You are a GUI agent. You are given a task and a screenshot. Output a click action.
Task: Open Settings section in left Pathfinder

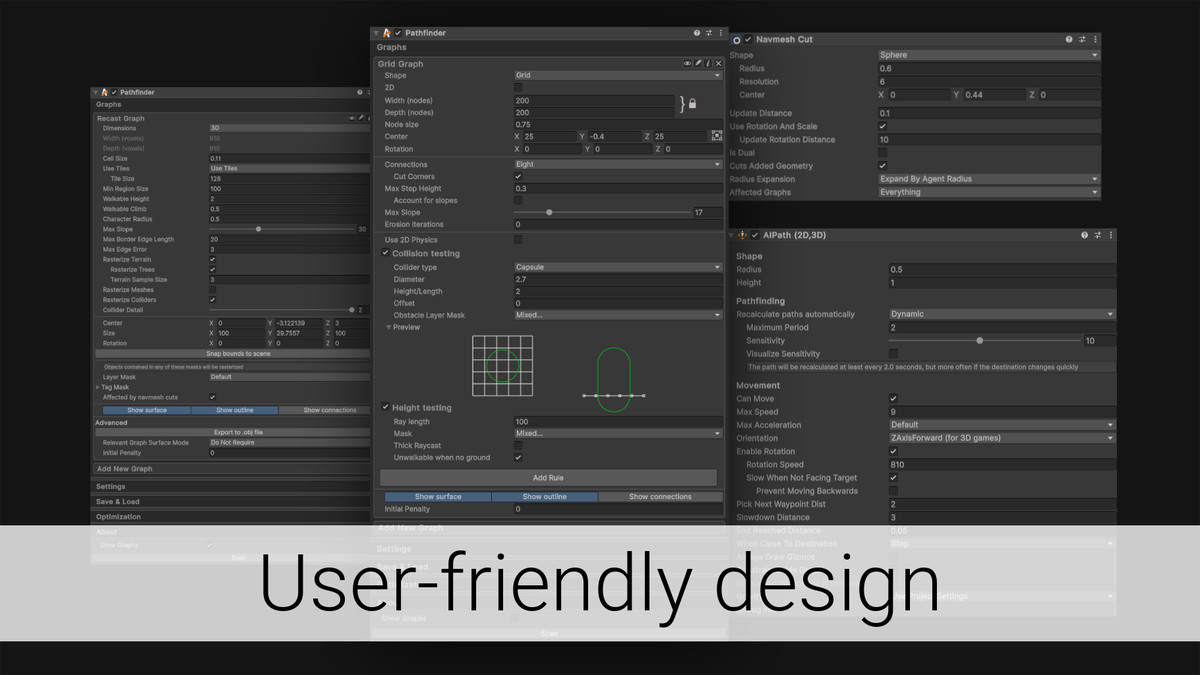click(232, 487)
